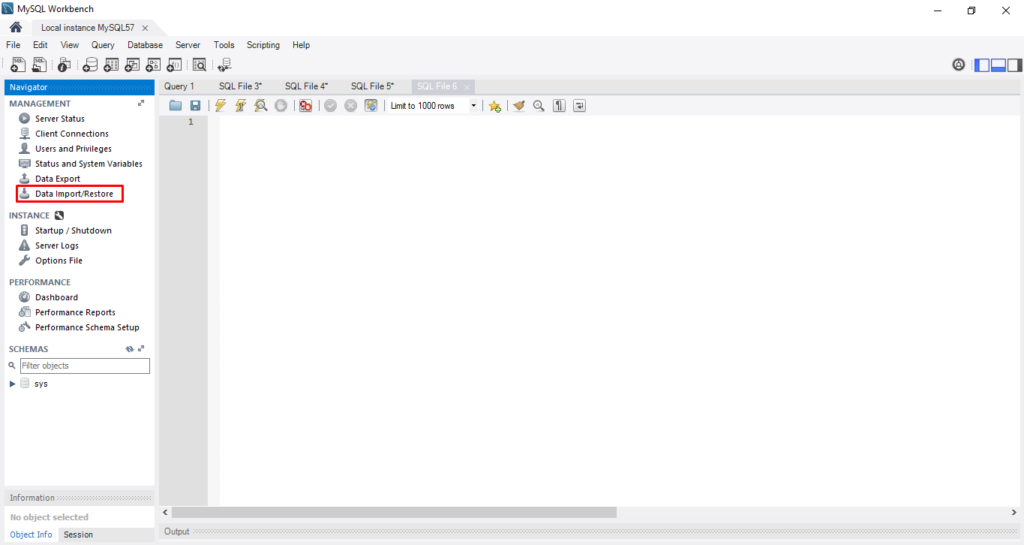Open the View menu
1024x545 pixels.
(x=69, y=45)
